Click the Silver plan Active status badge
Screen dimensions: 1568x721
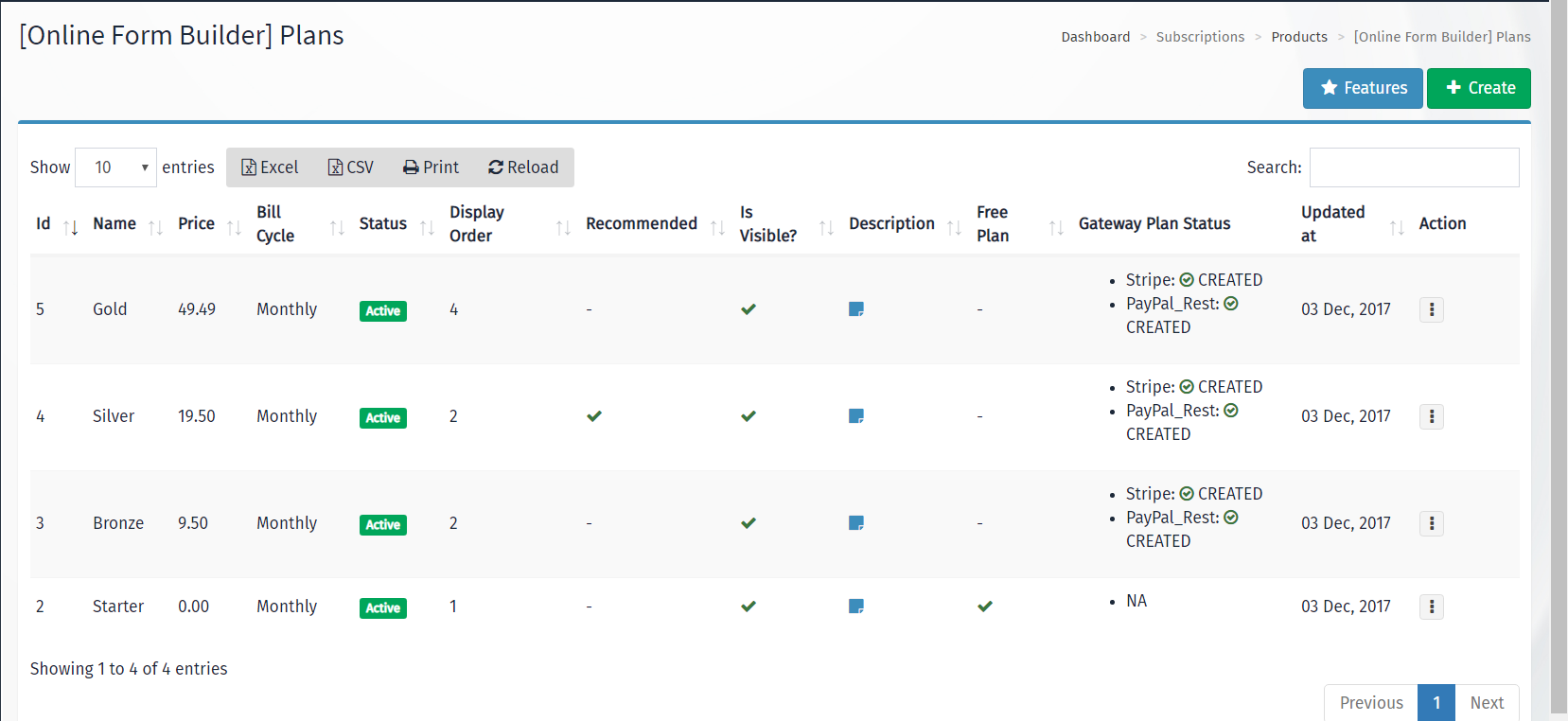point(383,418)
